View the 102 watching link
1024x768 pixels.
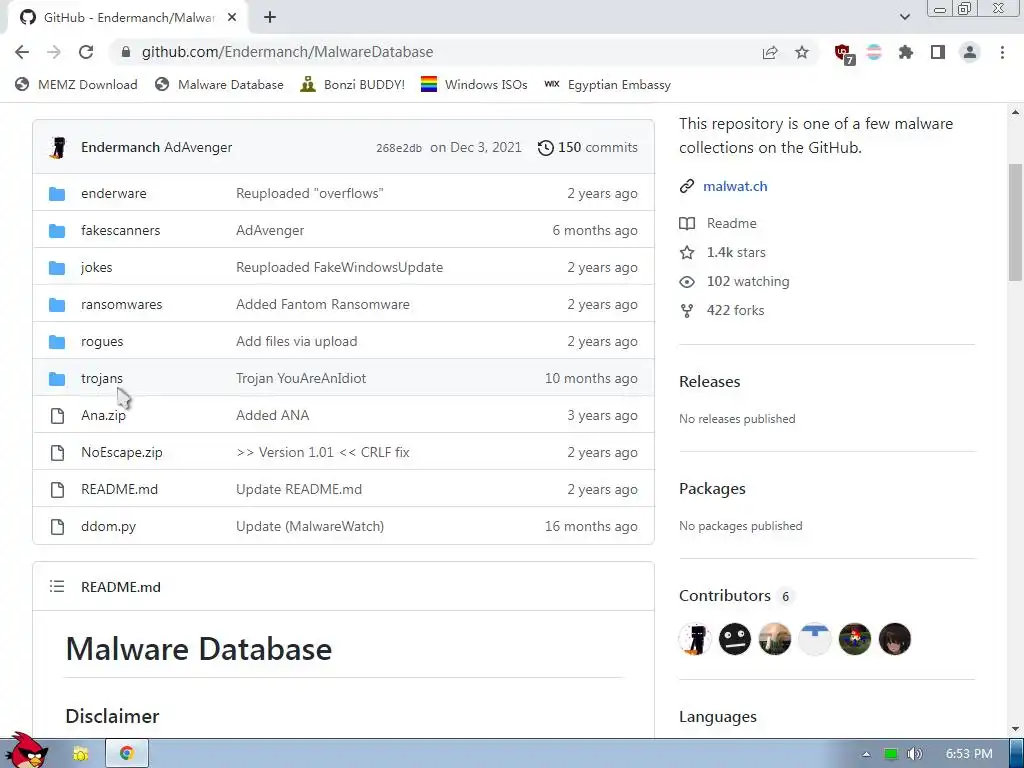click(x=735, y=281)
